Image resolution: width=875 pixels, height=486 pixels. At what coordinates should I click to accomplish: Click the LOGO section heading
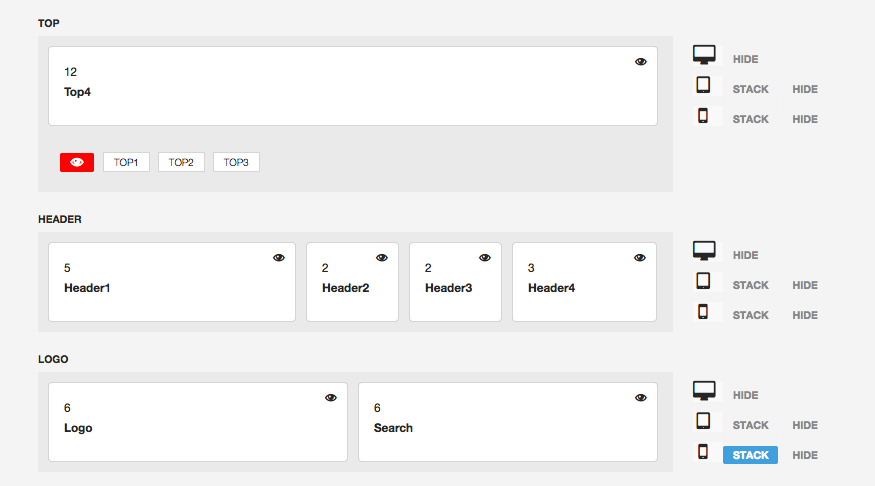(x=53, y=359)
